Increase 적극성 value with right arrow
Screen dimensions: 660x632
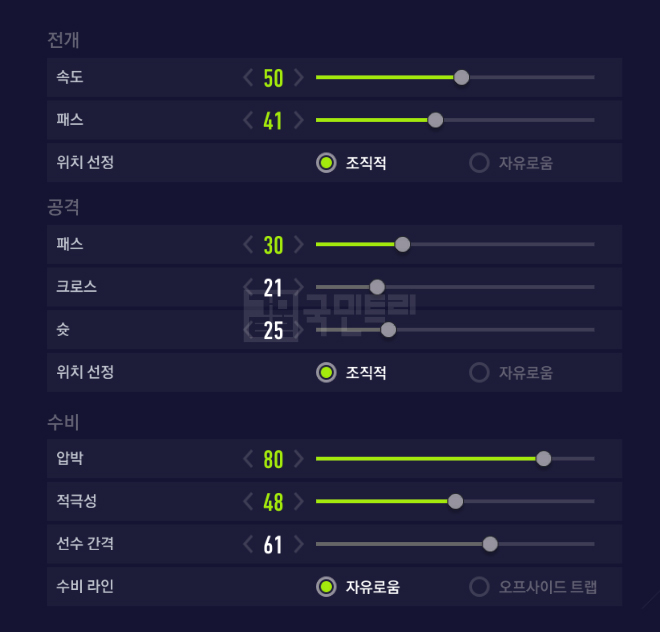[x=298, y=502]
